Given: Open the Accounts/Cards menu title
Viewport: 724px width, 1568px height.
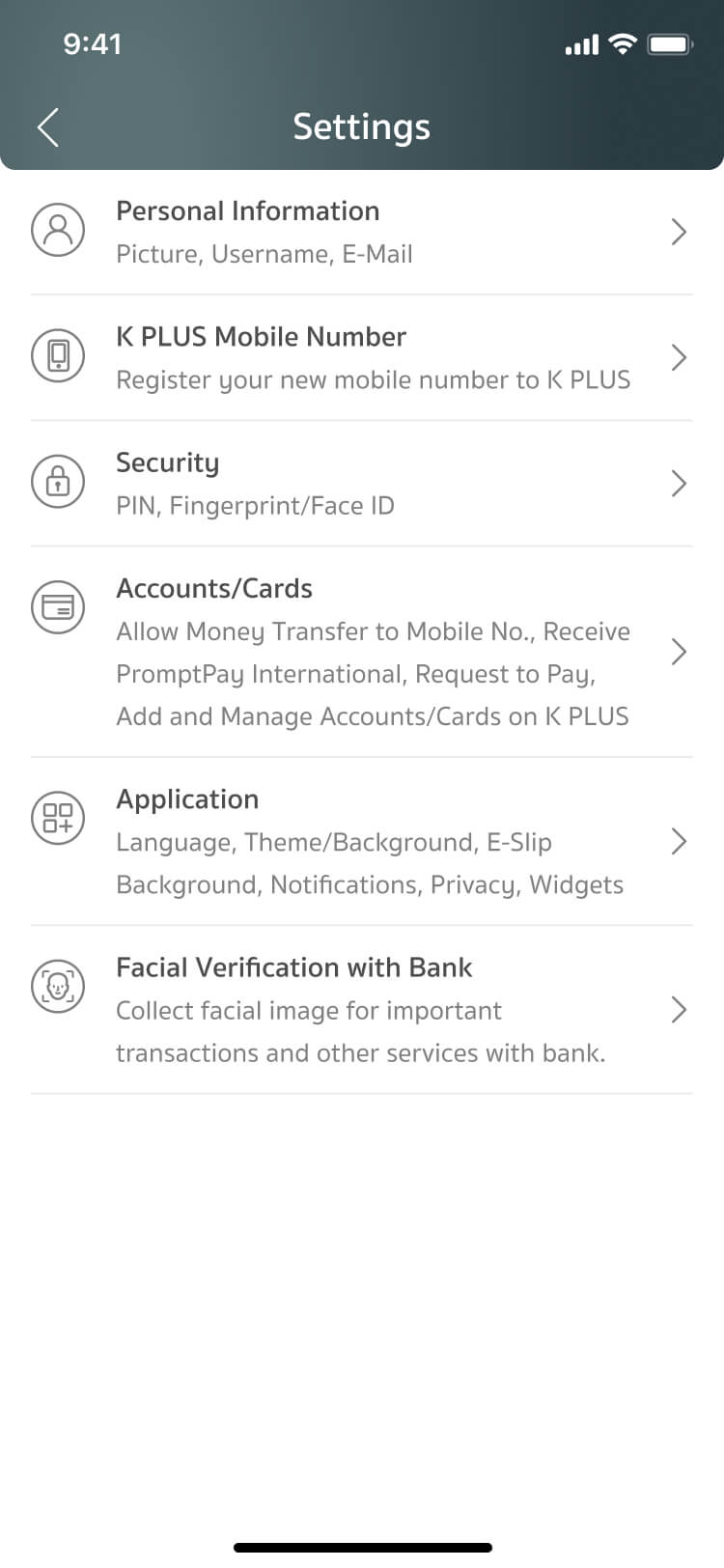Looking at the screenshot, I should point(214,589).
